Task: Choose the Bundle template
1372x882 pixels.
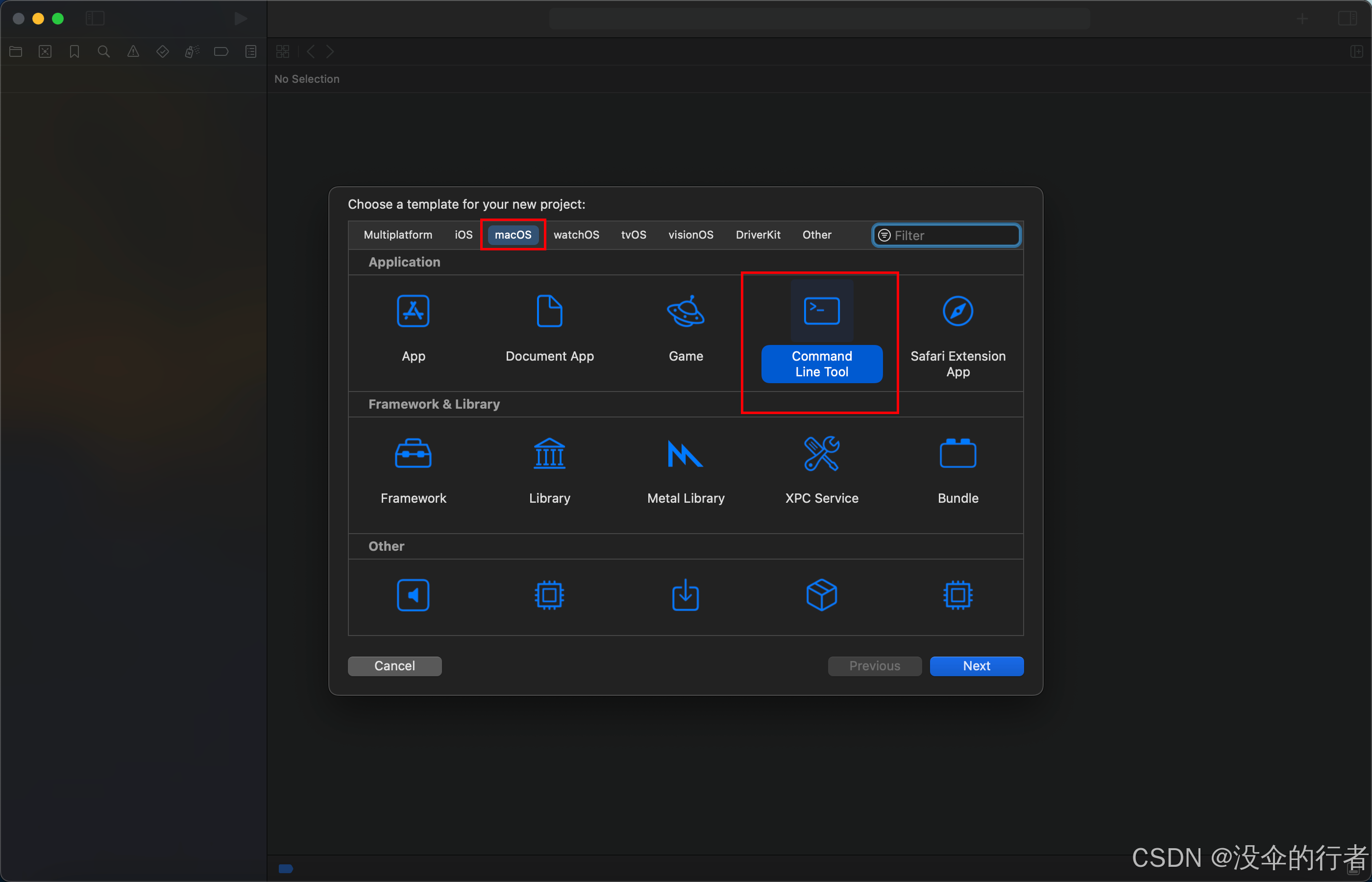Action: (958, 470)
